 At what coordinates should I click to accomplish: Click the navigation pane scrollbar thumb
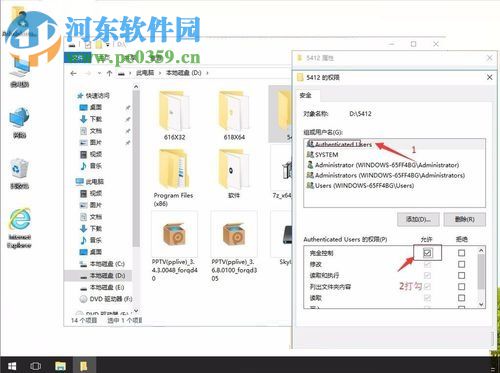tap(136, 169)
